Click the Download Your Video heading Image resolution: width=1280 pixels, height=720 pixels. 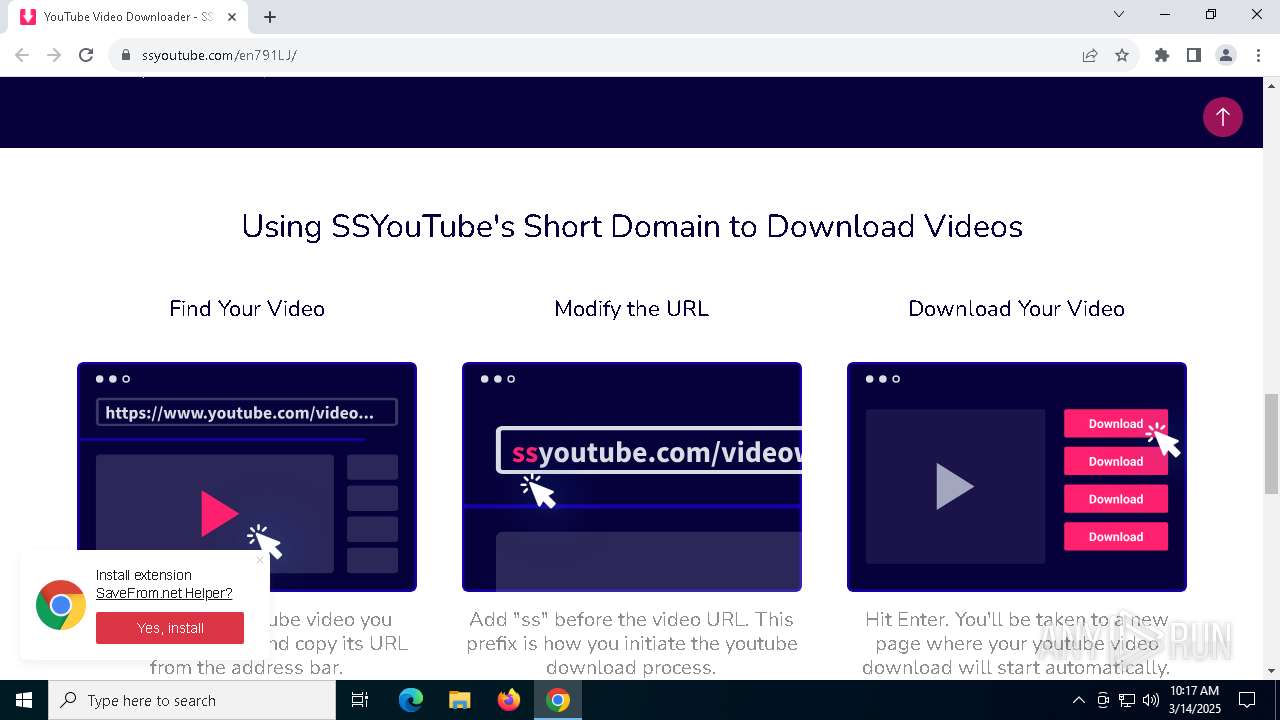pyautogui.click(x=1017, y=308)
